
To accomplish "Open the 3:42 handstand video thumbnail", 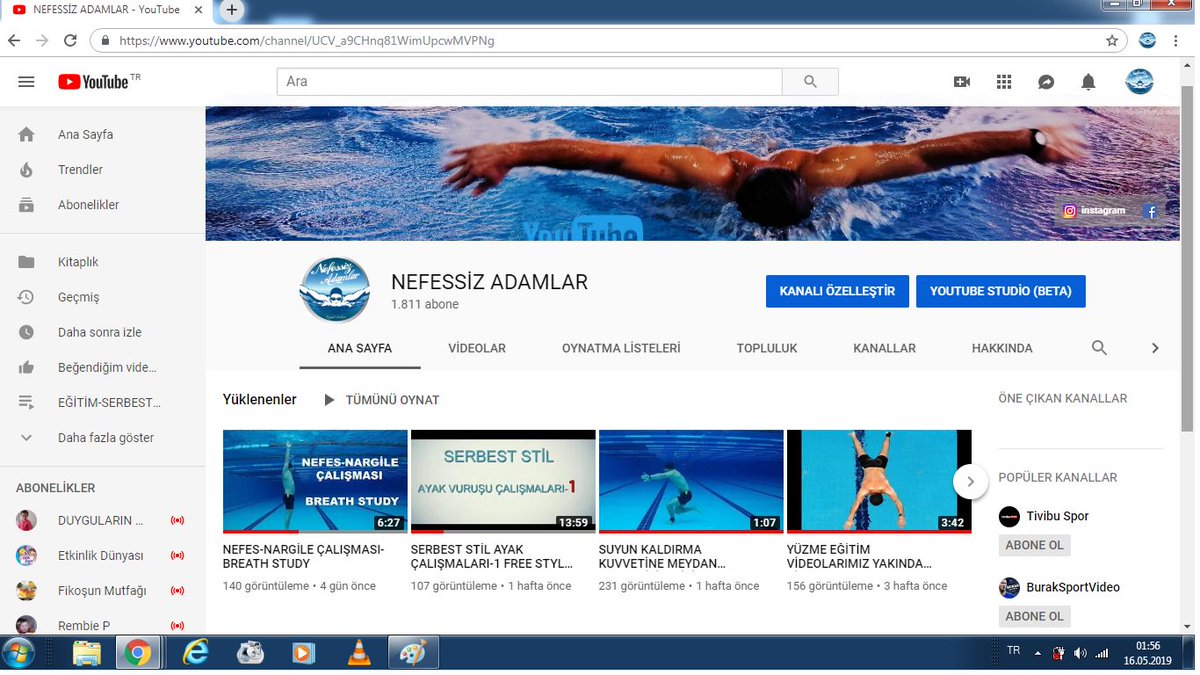I will (x=879, y=481).
